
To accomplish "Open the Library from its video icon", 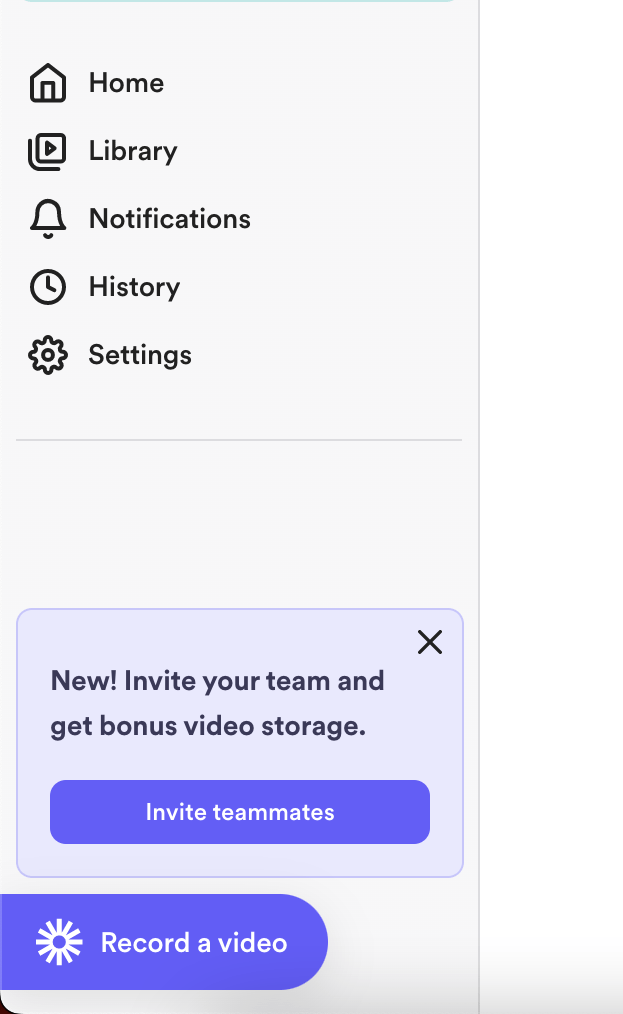I will pyautogui.click(x=47, y=150).
